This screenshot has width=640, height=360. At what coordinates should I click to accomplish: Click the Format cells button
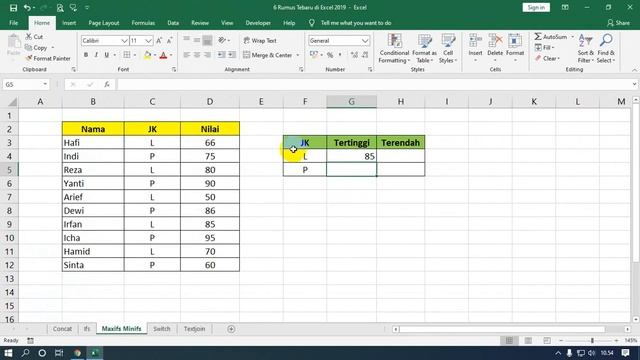pyautogui.click(x=515, y=48)
